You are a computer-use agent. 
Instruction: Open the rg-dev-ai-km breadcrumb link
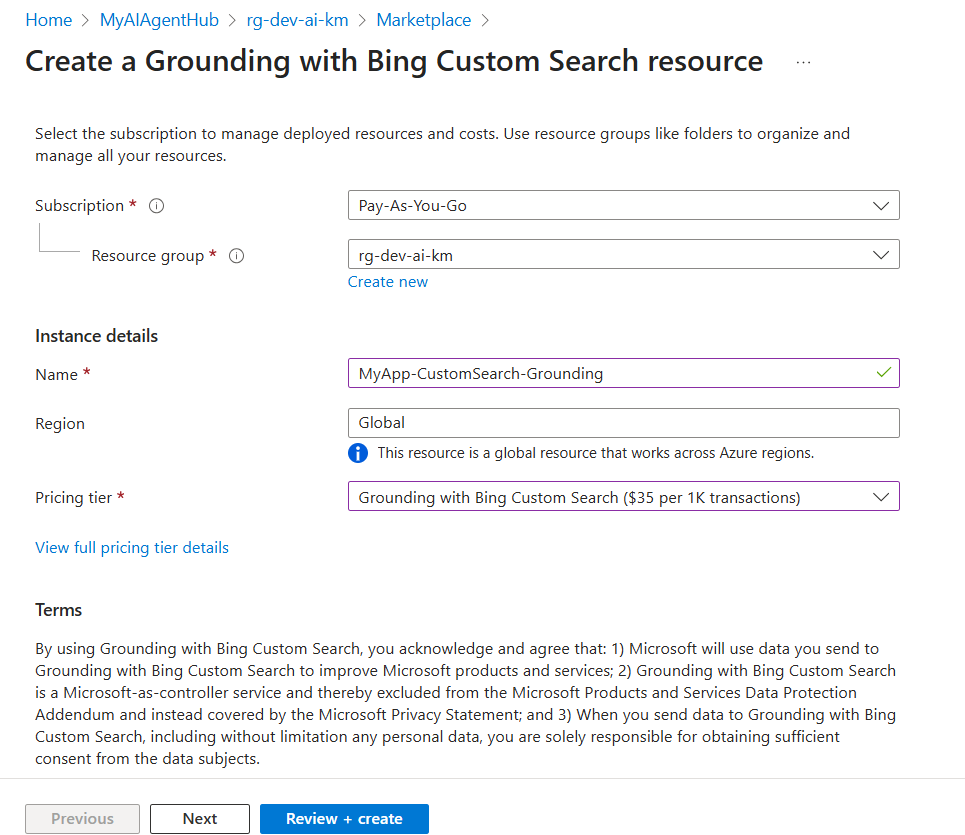297,20
